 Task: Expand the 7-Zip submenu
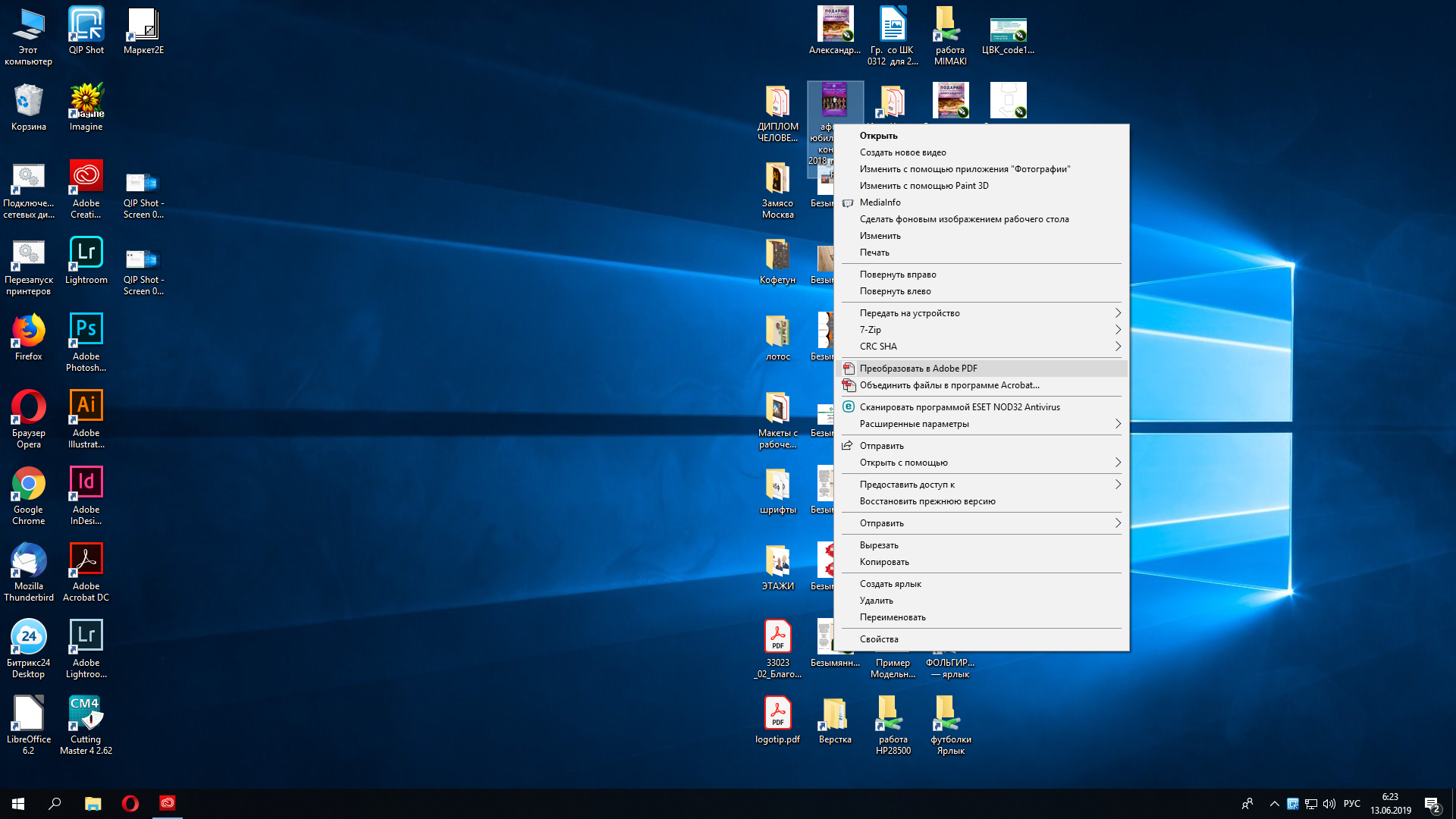pos(981,330)
